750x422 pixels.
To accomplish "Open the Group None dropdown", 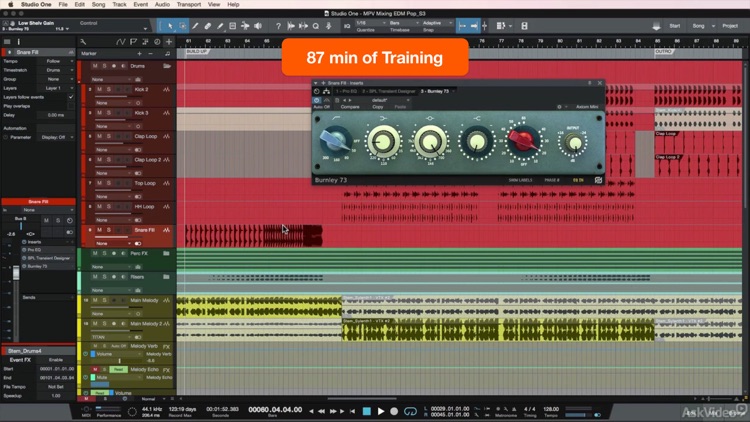I will coord(56,79).
